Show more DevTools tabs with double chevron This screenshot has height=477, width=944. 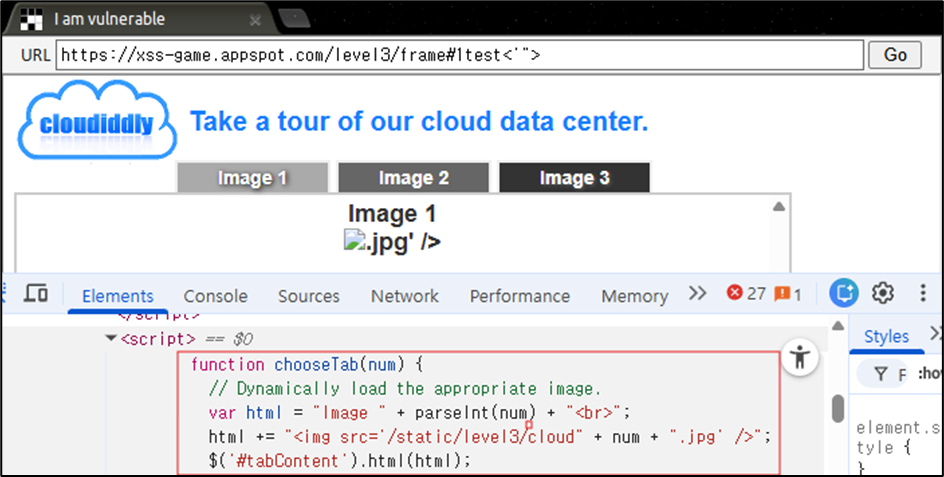point(697,293)
